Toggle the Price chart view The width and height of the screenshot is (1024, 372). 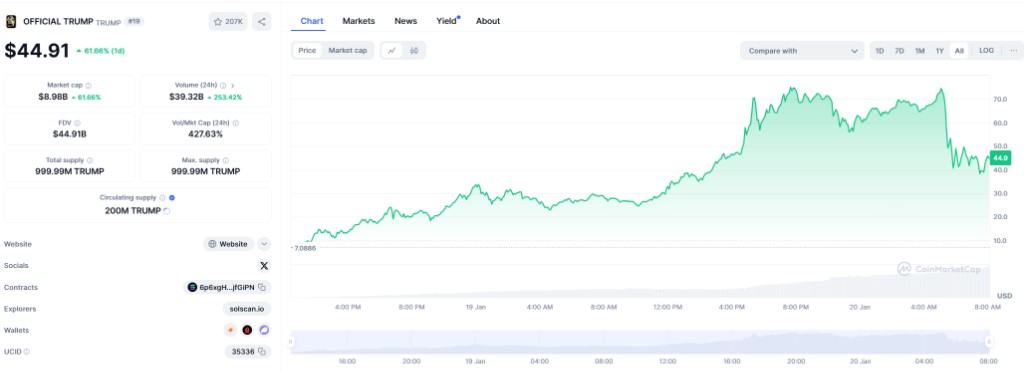pos(307,50)
